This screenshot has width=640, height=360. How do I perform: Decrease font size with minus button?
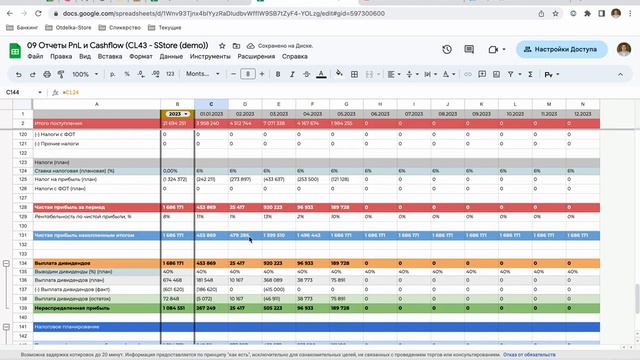pos(233,74)
